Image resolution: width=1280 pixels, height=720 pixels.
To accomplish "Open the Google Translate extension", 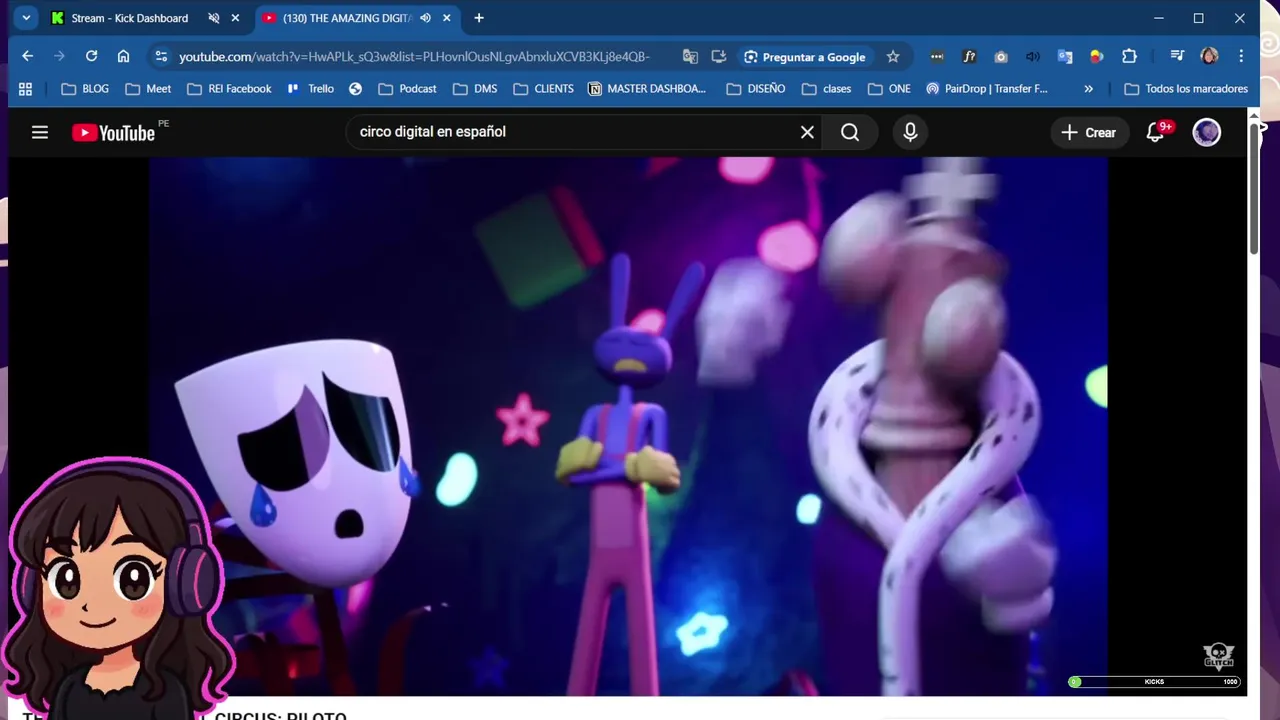I will click(x=1065, y=57).
